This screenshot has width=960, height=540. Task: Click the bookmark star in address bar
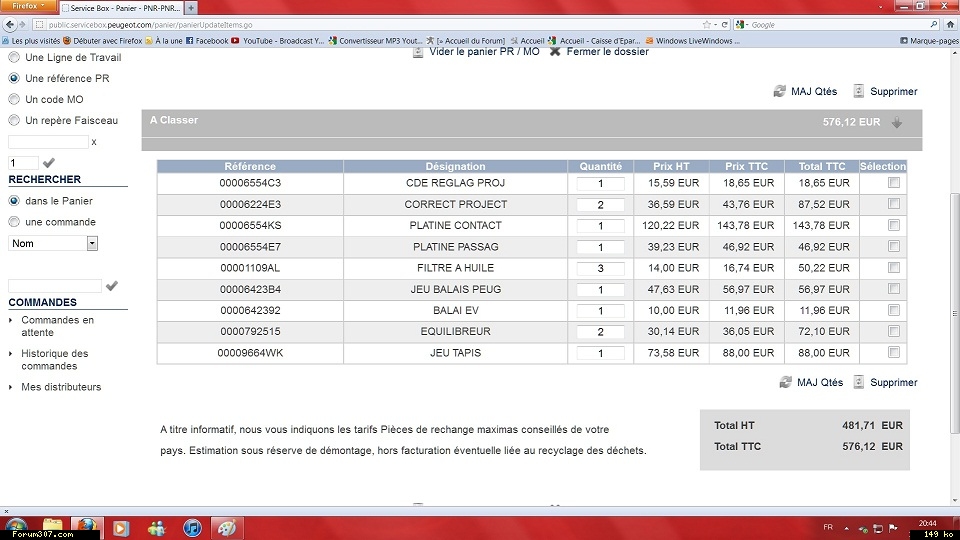(x=707, y=24)
